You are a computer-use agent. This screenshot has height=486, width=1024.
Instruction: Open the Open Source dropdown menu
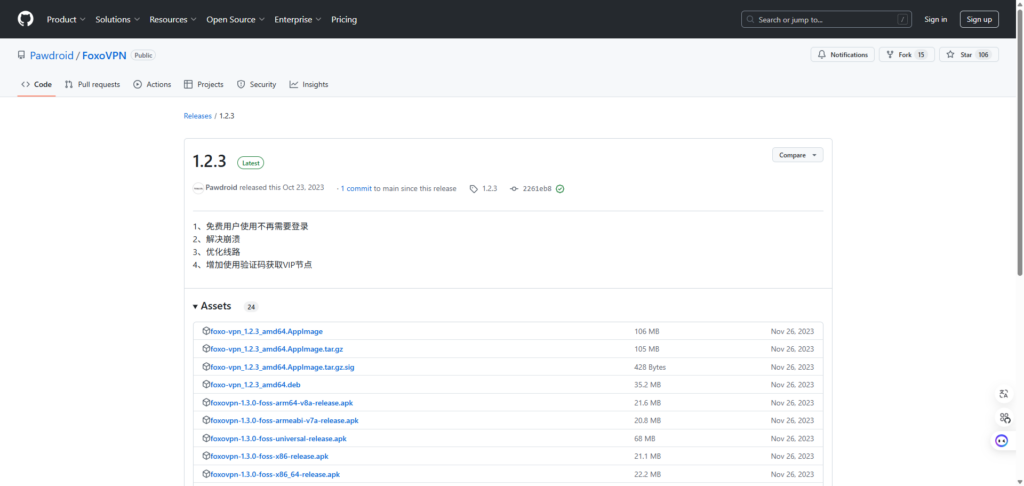pyautogui.click(x=235, y=19)
